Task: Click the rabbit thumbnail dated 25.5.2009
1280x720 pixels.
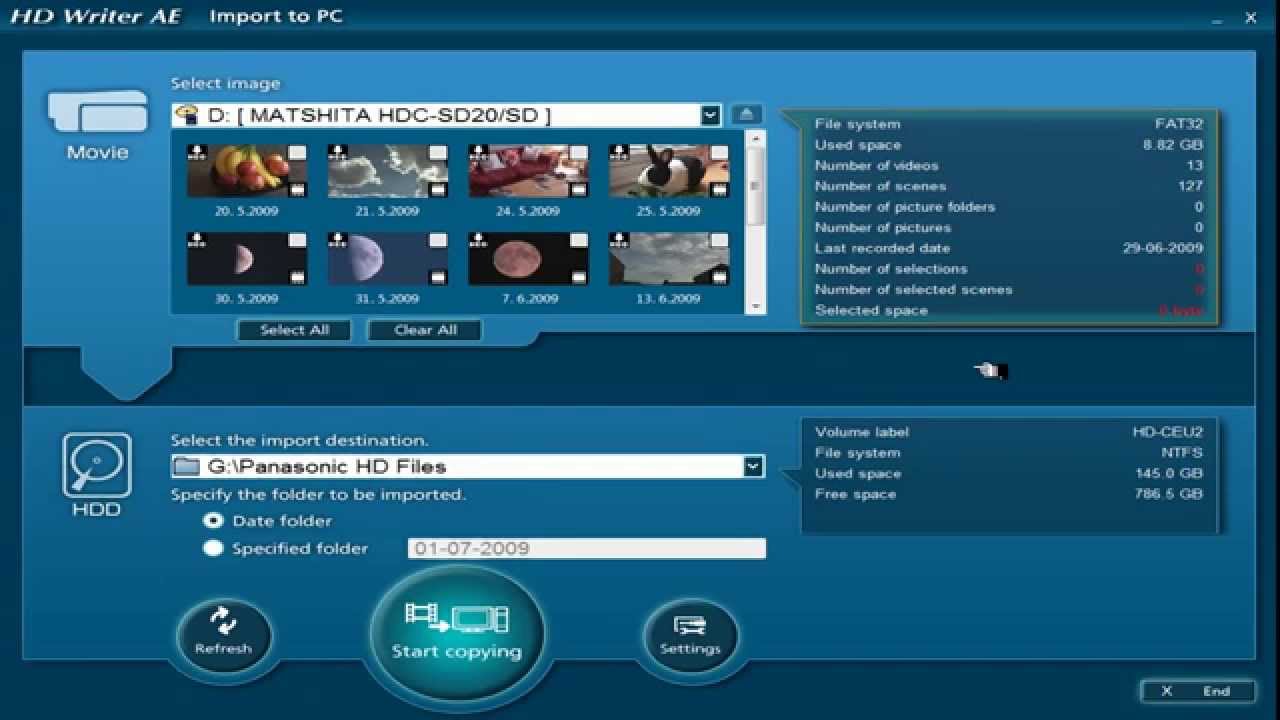Action: point(669,171)
